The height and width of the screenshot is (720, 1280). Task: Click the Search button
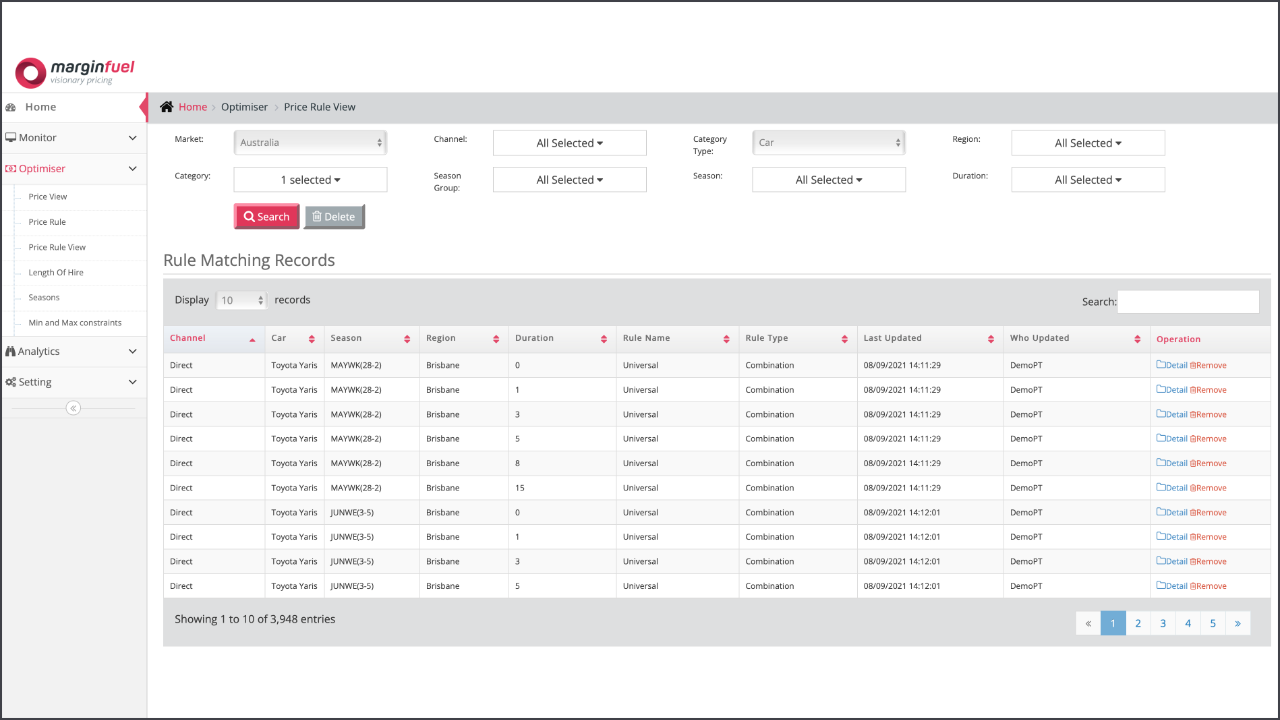pyautogui.click(x=266, y=216)
